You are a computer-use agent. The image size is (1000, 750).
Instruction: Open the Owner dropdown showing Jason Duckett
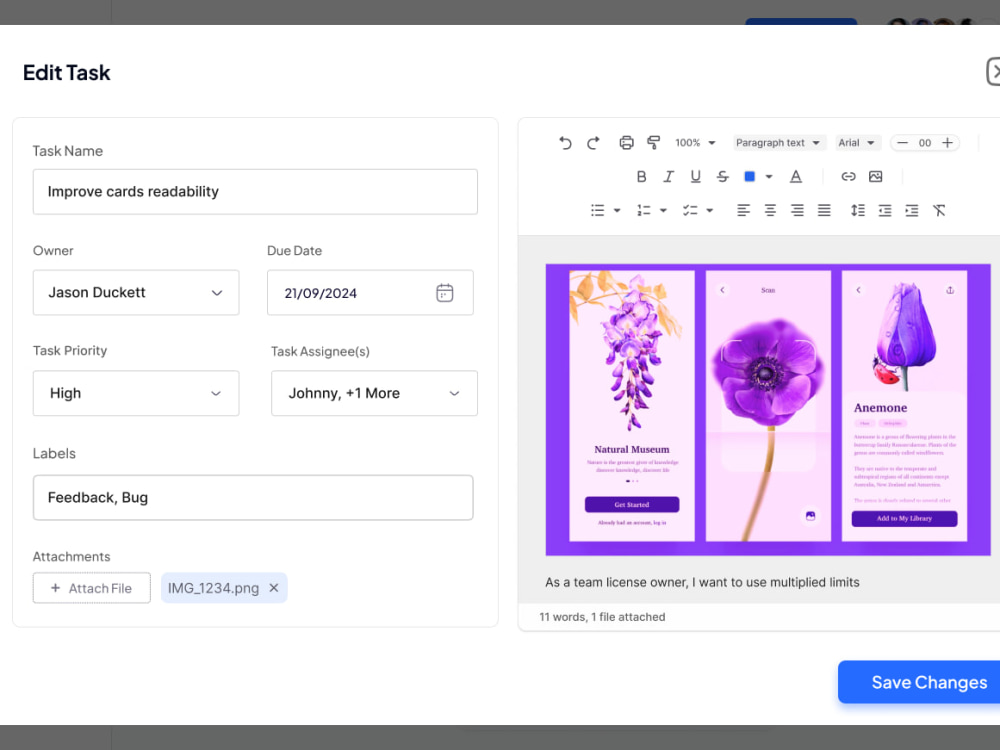pos(136,293)
